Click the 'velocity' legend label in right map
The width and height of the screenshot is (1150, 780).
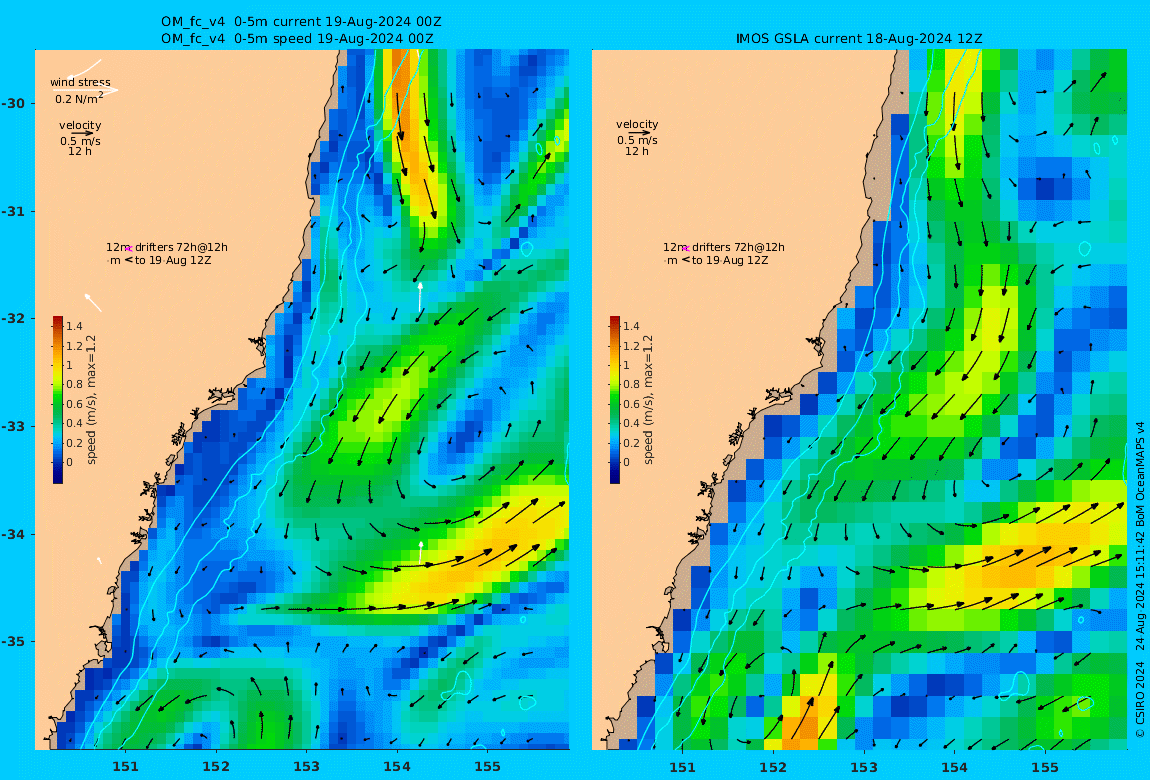[x=637, y=125]
